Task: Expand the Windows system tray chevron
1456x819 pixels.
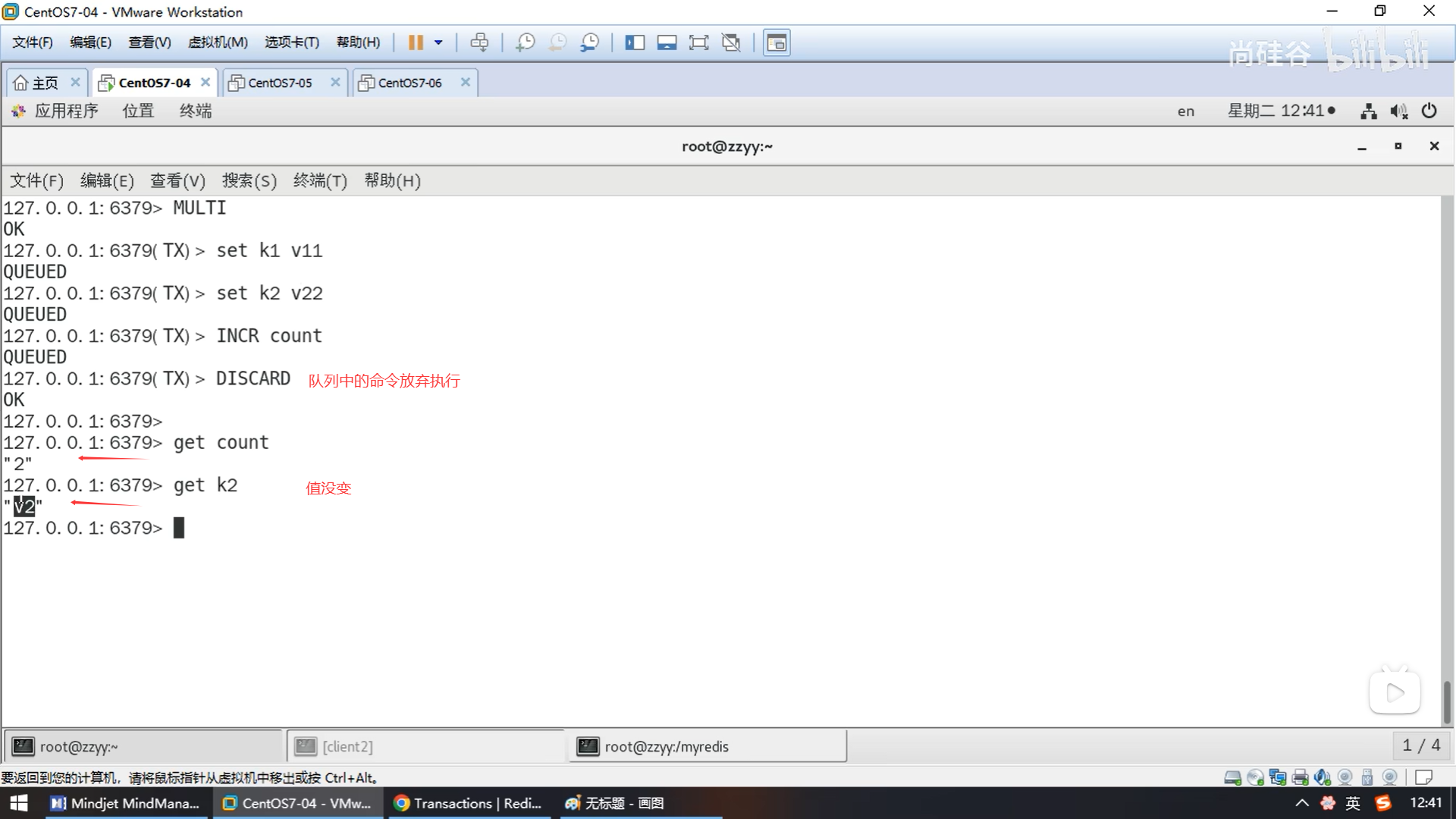Action: [x=1301, y=803]
